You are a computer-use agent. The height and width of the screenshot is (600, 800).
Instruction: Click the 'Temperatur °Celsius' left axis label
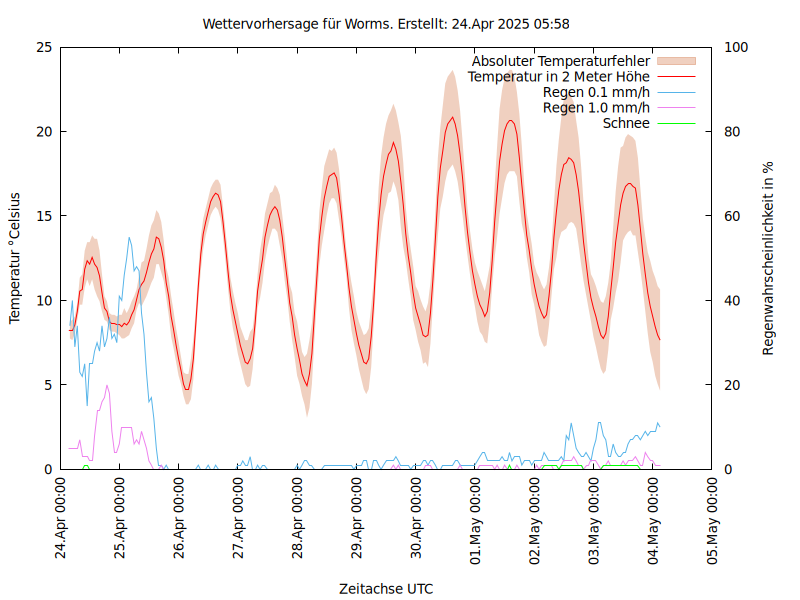[x=15, y=258]
